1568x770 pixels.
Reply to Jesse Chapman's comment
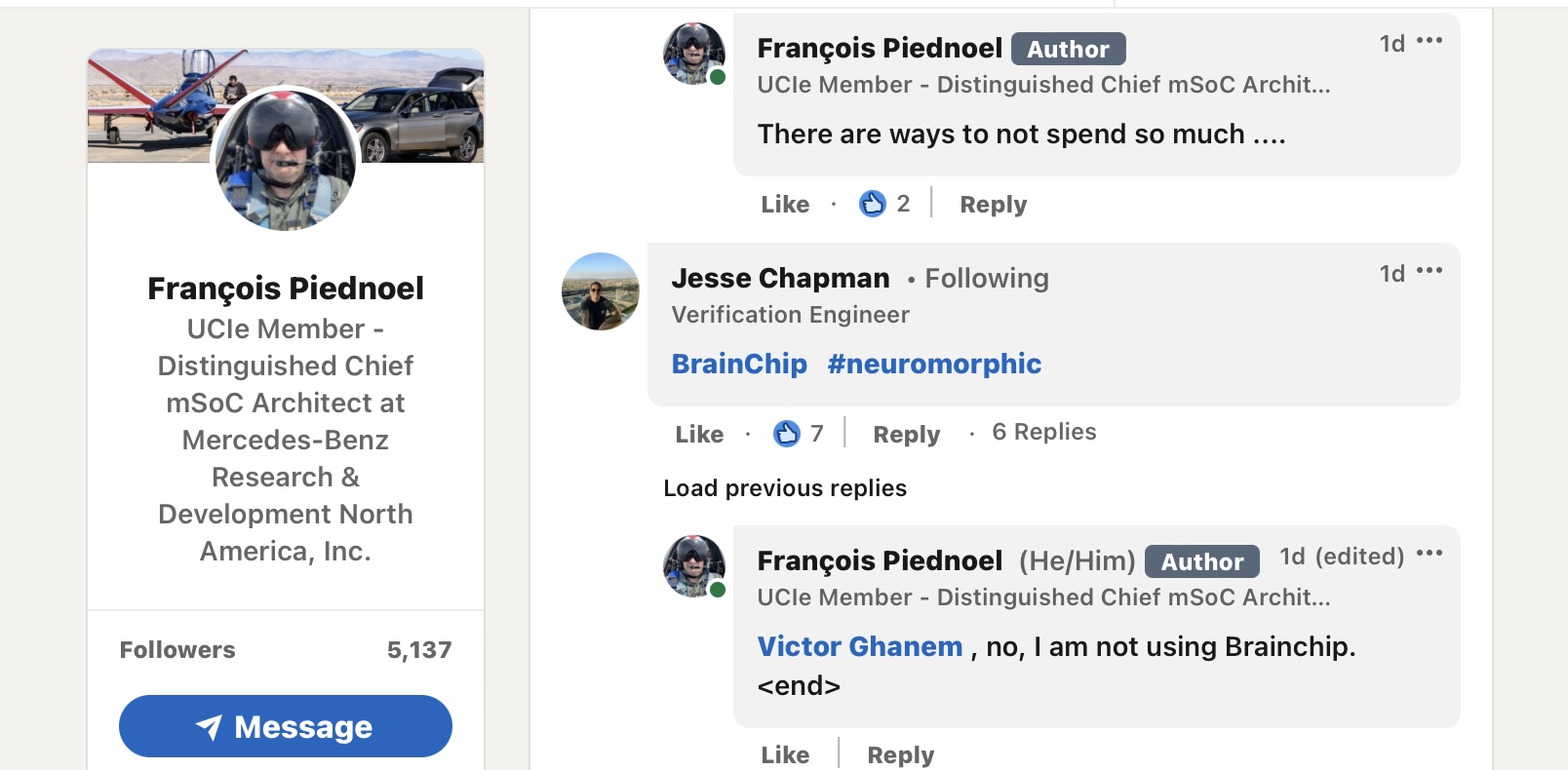pos(906,435)
